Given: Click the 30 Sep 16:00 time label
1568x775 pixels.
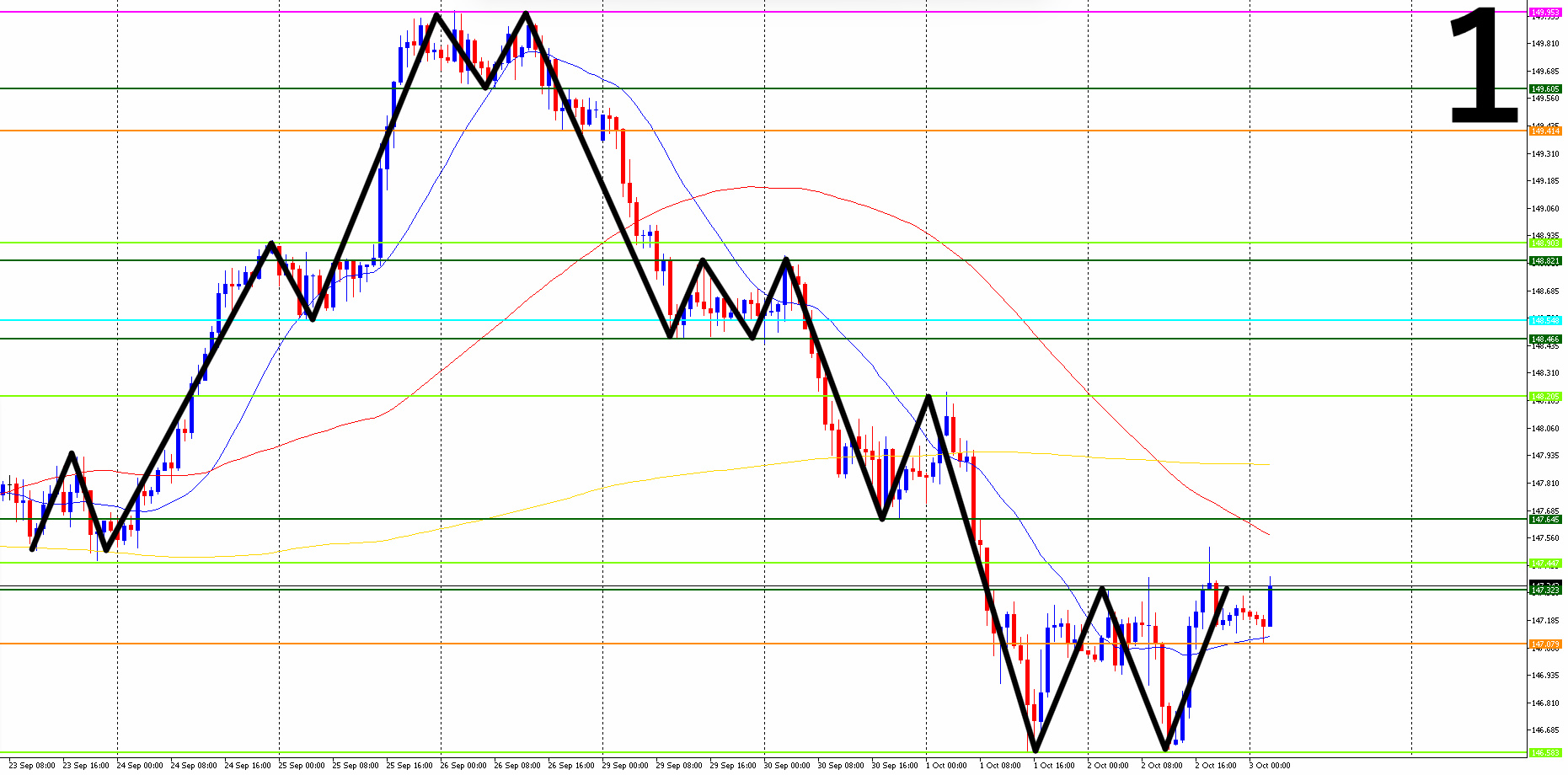Looking at the screenshot, I should (x=895, y=766).
